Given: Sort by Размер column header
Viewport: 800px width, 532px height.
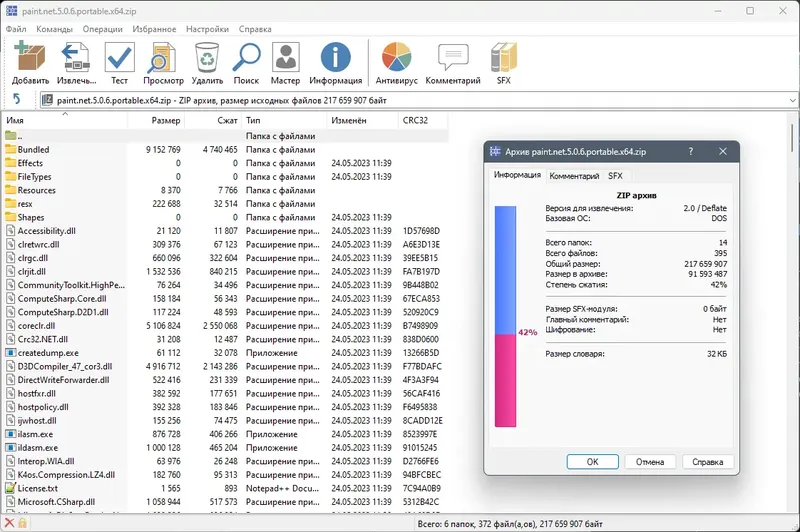Looking at the screenshot, I should [x=156, y=120].
